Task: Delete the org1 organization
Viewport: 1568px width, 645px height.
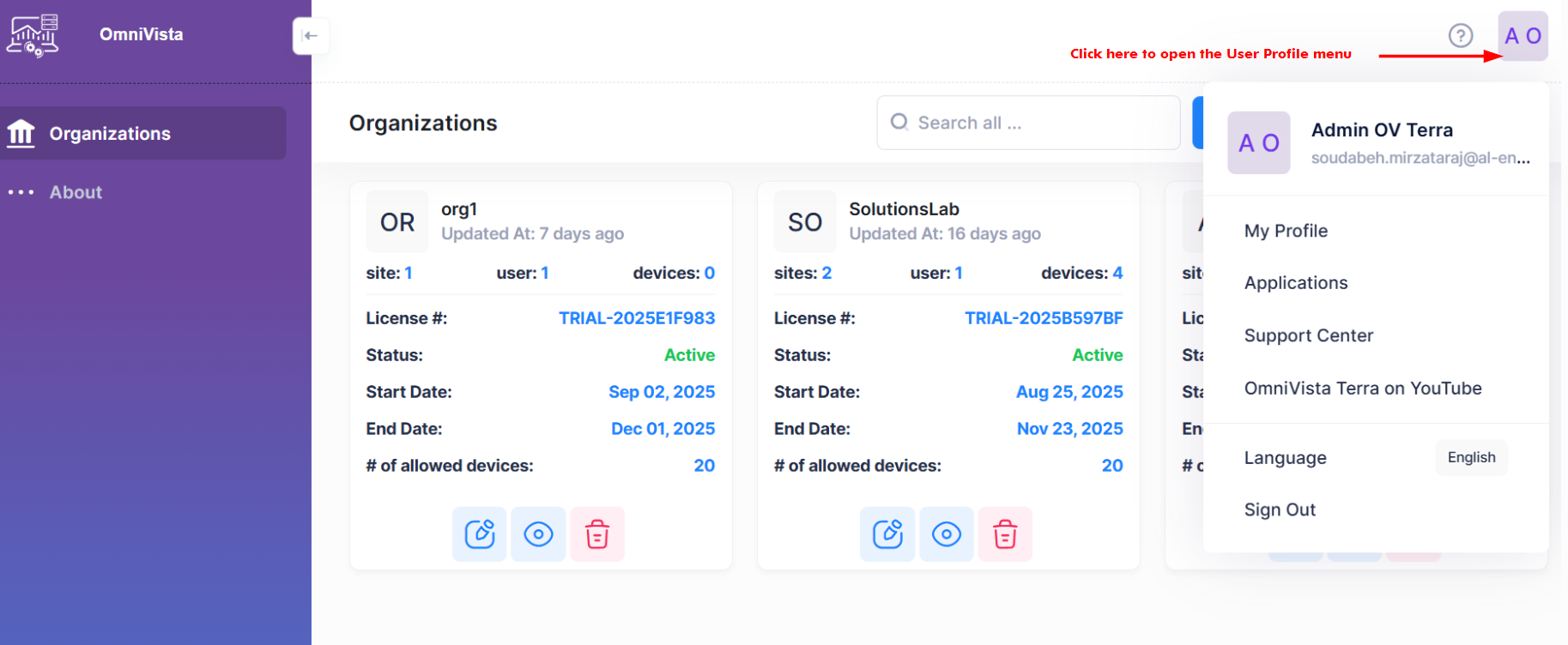Action: coord(597,534)
